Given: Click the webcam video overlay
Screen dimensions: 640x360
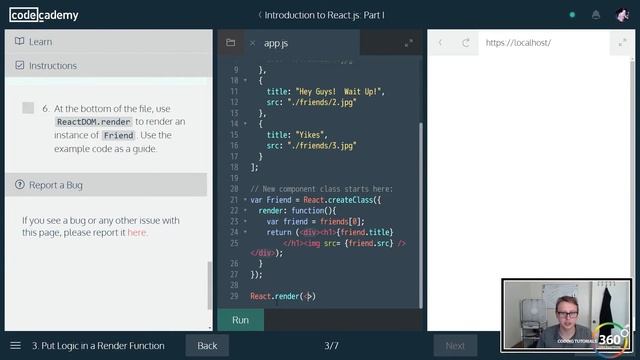Looking at the screenshot, I should (567, 315).
